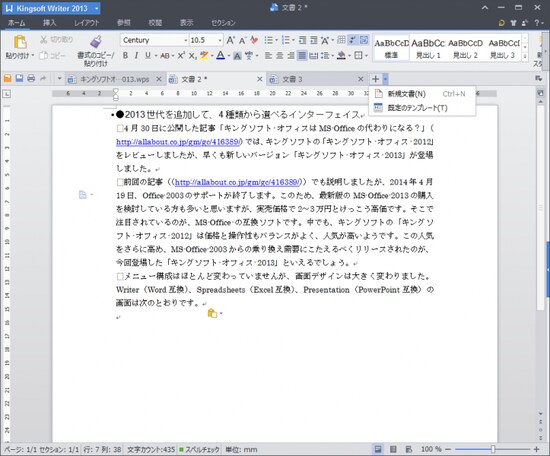Screen dimensions: 550x456
Task: Open Kingsoft Writer 2013 application menu dropdown
Action: pyautogui.click(x=96, y=8)
